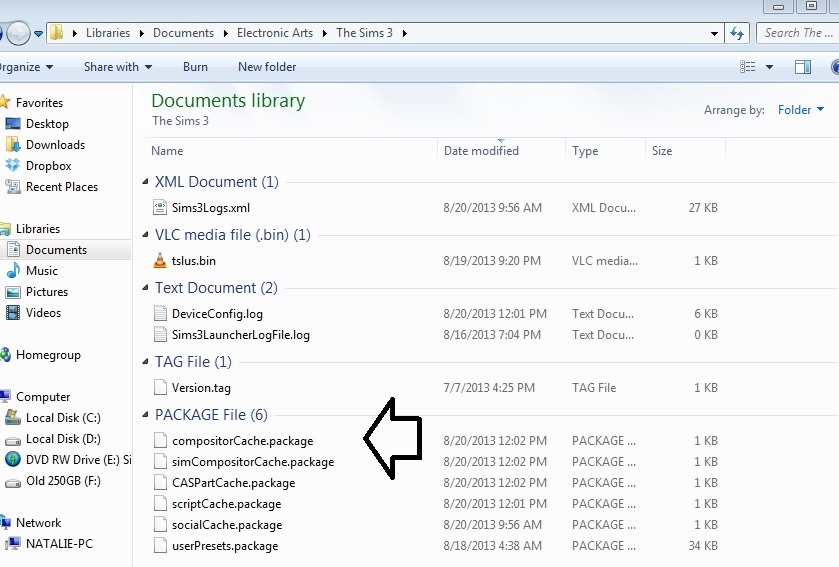Open the recent pages dropdown arrow
The height and width of the screenshot is (567, 839).
(x=39, y=33)
